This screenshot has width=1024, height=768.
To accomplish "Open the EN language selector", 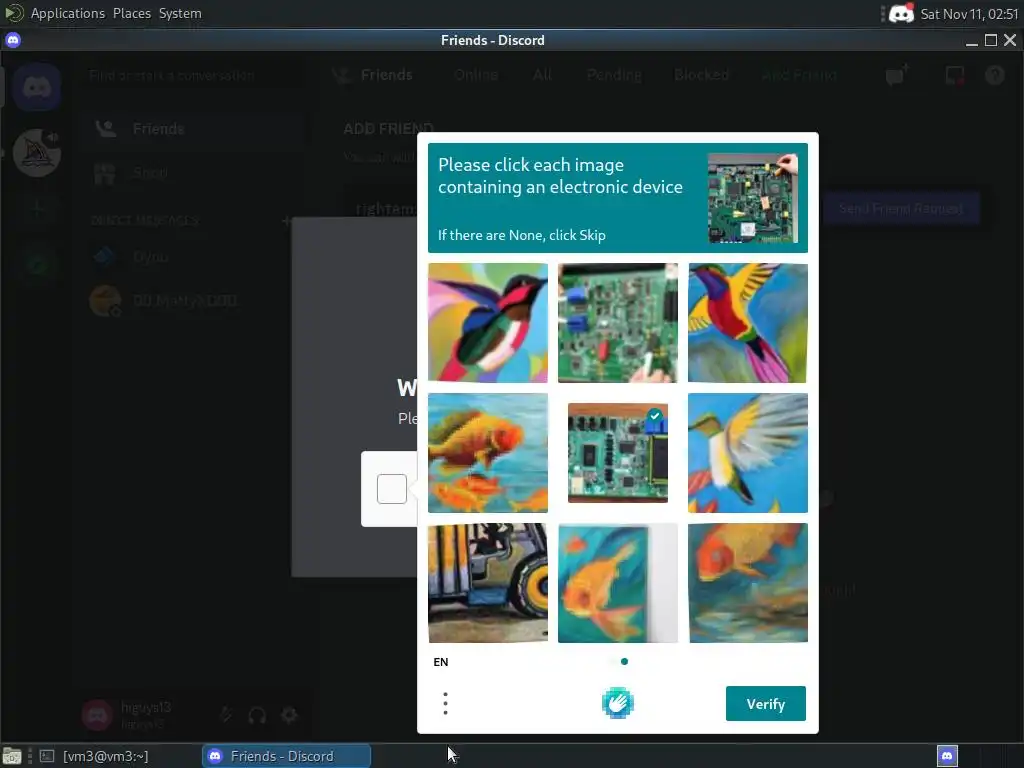I will tap(441, 662).
